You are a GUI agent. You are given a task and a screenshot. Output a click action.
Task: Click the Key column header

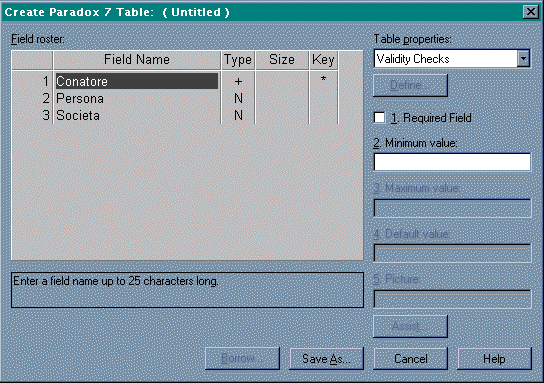323,60
